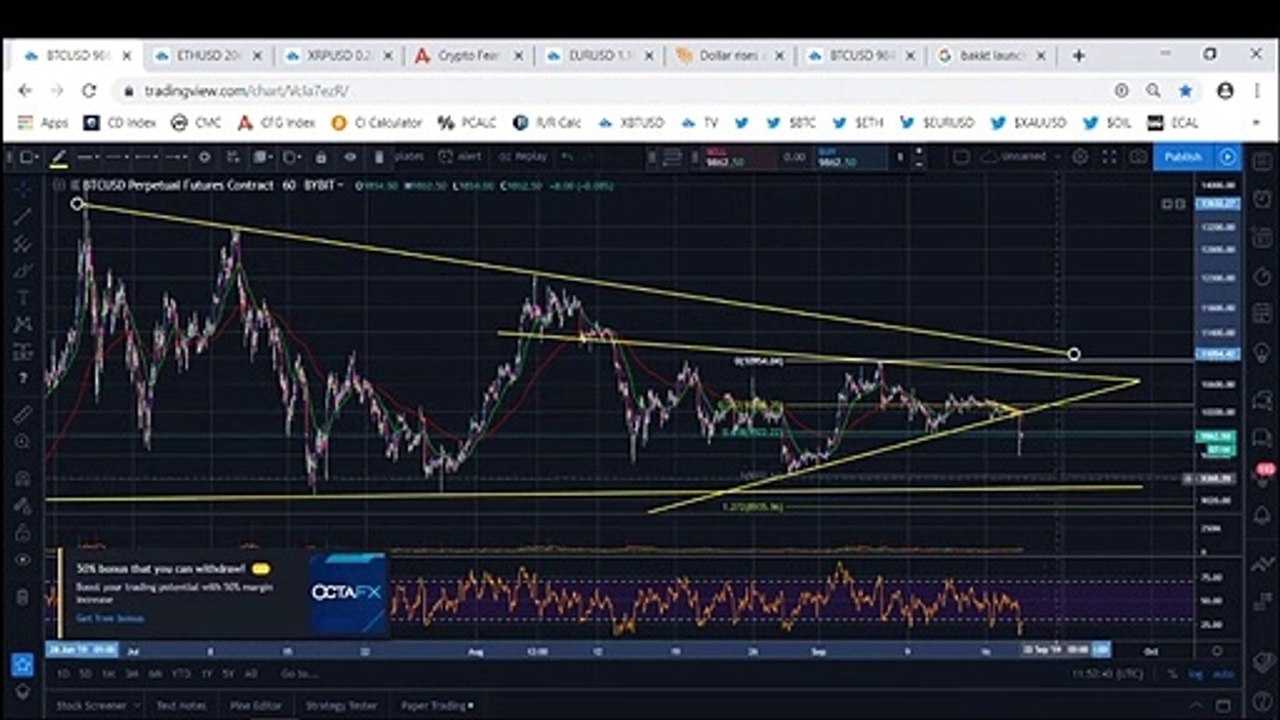This screenshot has width=1280, height=720.
Task: Activate the zoom in magnifier tool
Action: (x=22, y=441)
